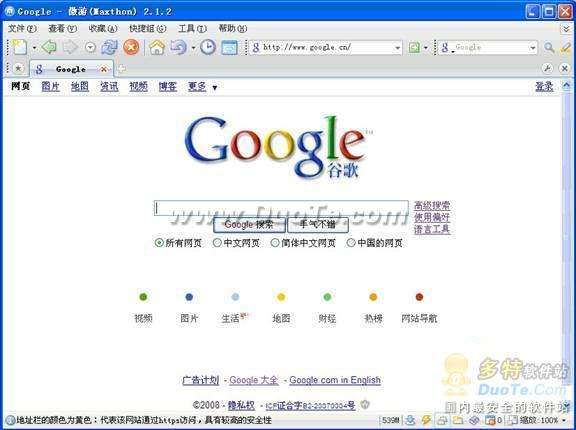Click the printer icon in the status bar

(x=442, y=420)
